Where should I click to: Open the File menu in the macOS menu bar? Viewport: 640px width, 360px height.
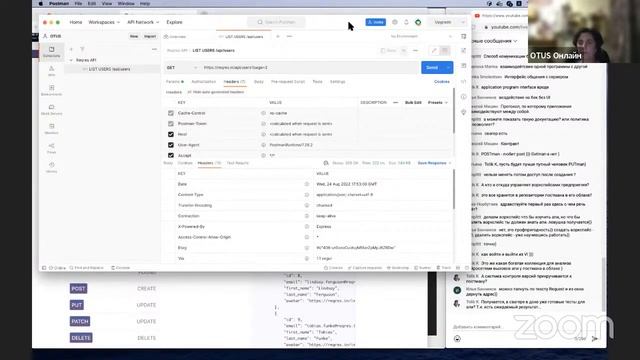point(78,4)
